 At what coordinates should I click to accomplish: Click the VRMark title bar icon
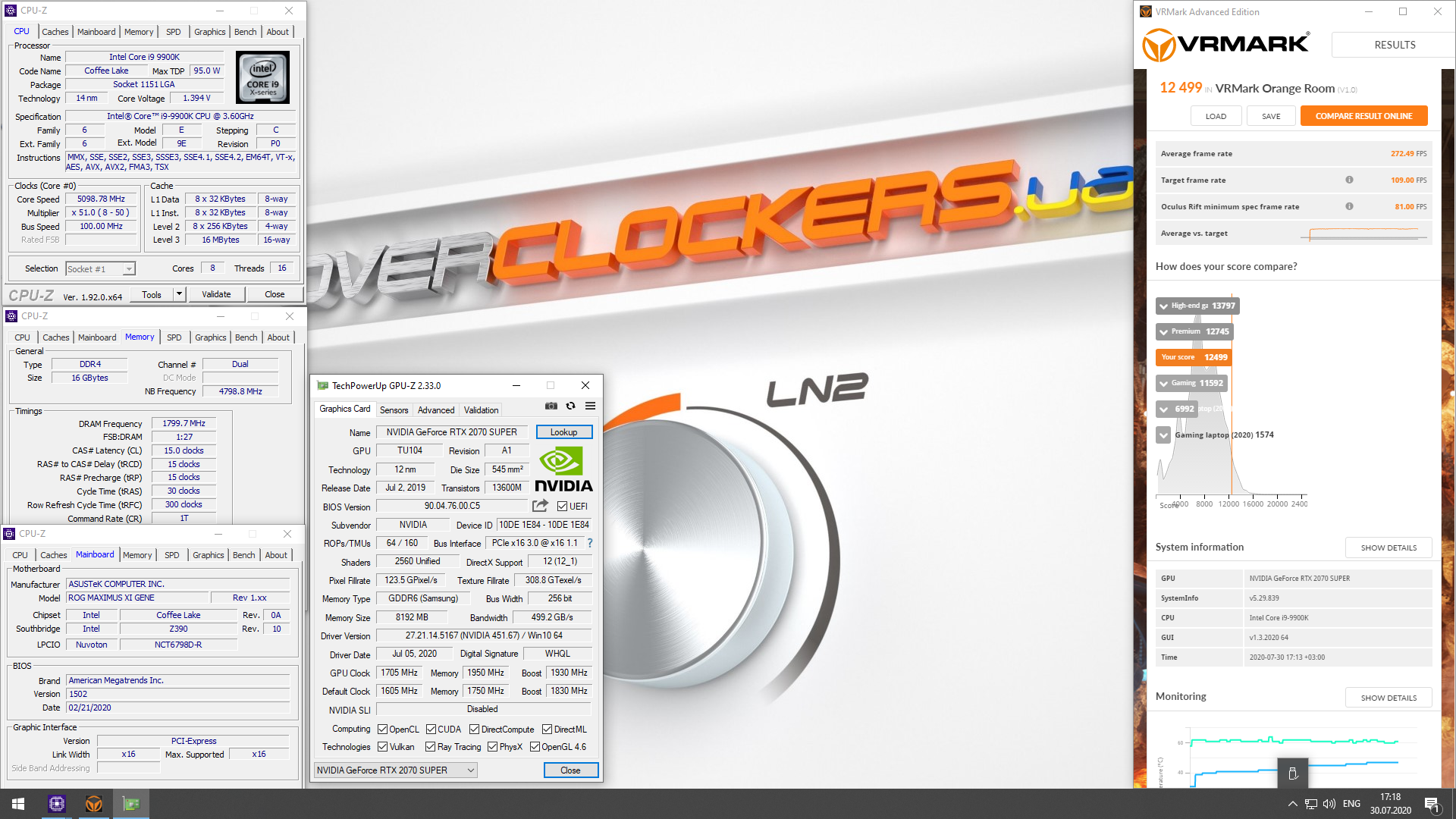(x=1146, y=11)
